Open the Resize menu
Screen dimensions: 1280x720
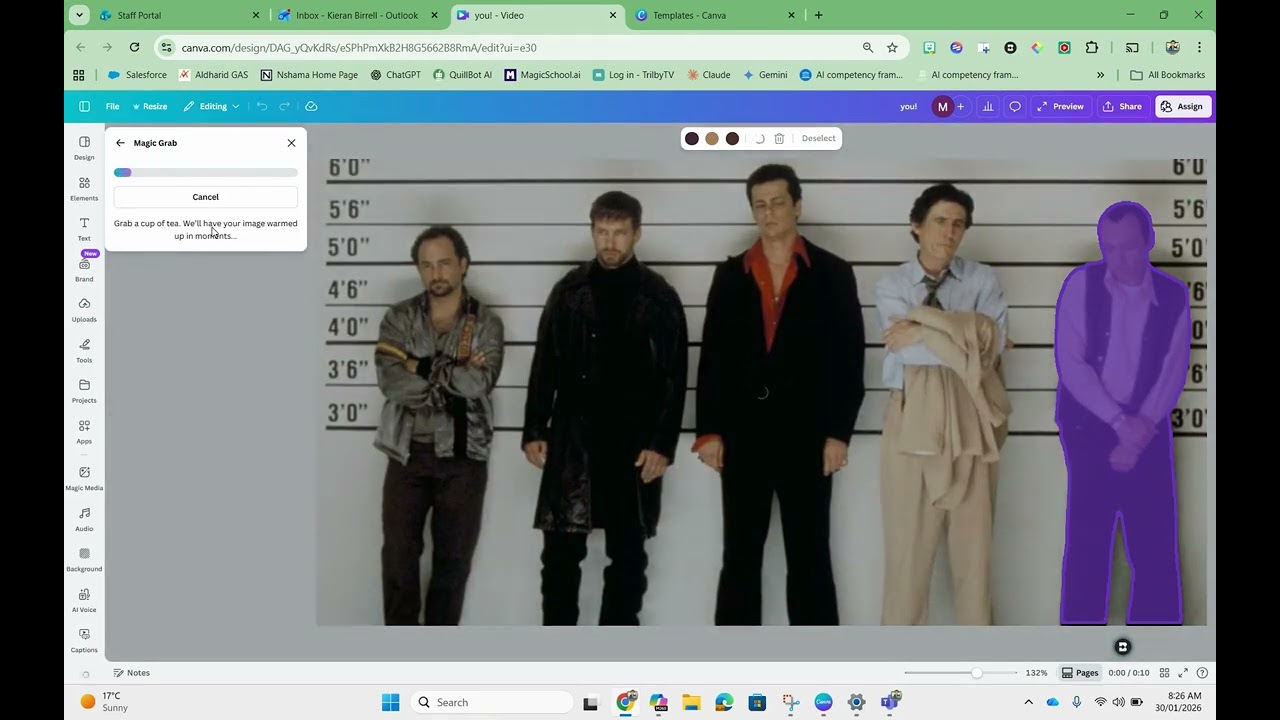(150, 106)
